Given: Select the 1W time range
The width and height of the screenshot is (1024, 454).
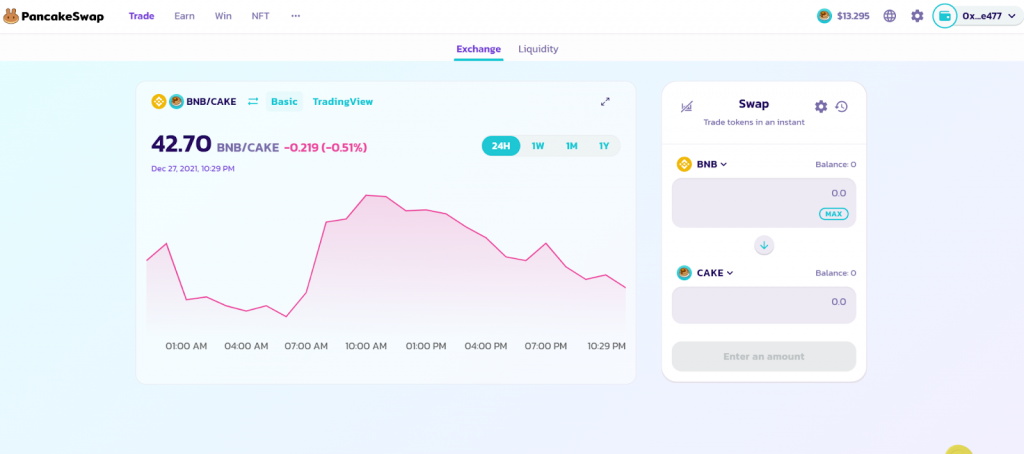Looking at the screenshot, I should click(x=537, y=146).
